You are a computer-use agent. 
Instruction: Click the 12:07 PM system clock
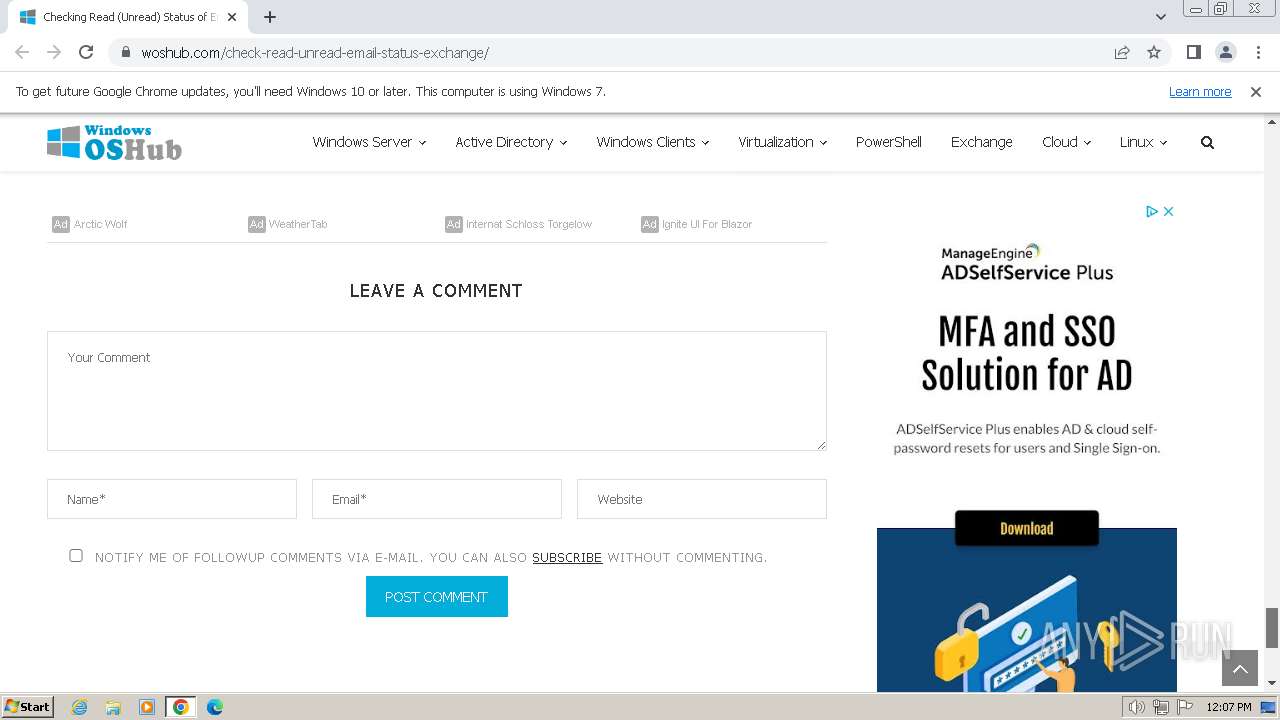pos(1229,707)
